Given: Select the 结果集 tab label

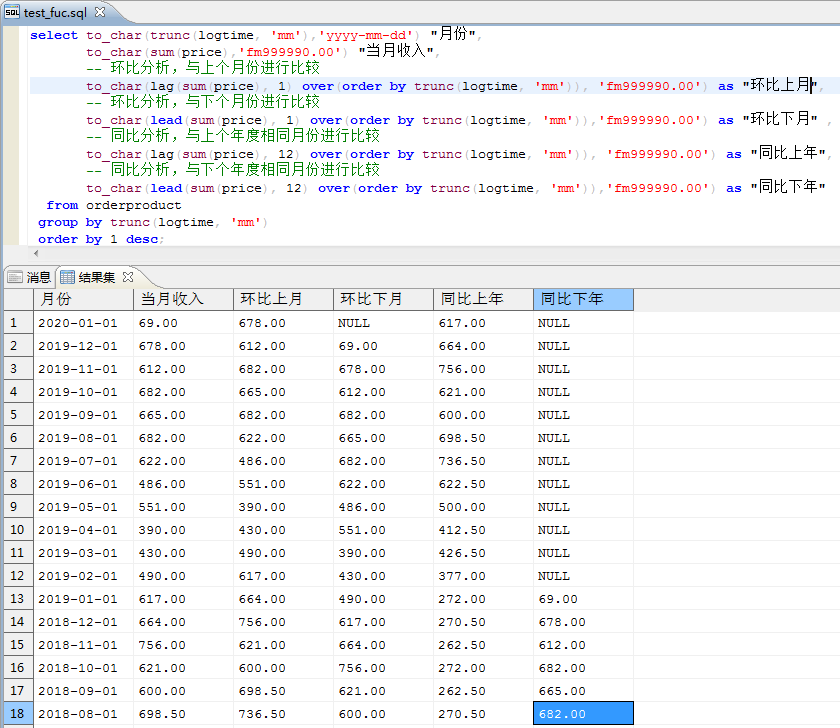Looking at the screenshot, I should [97, 277].
